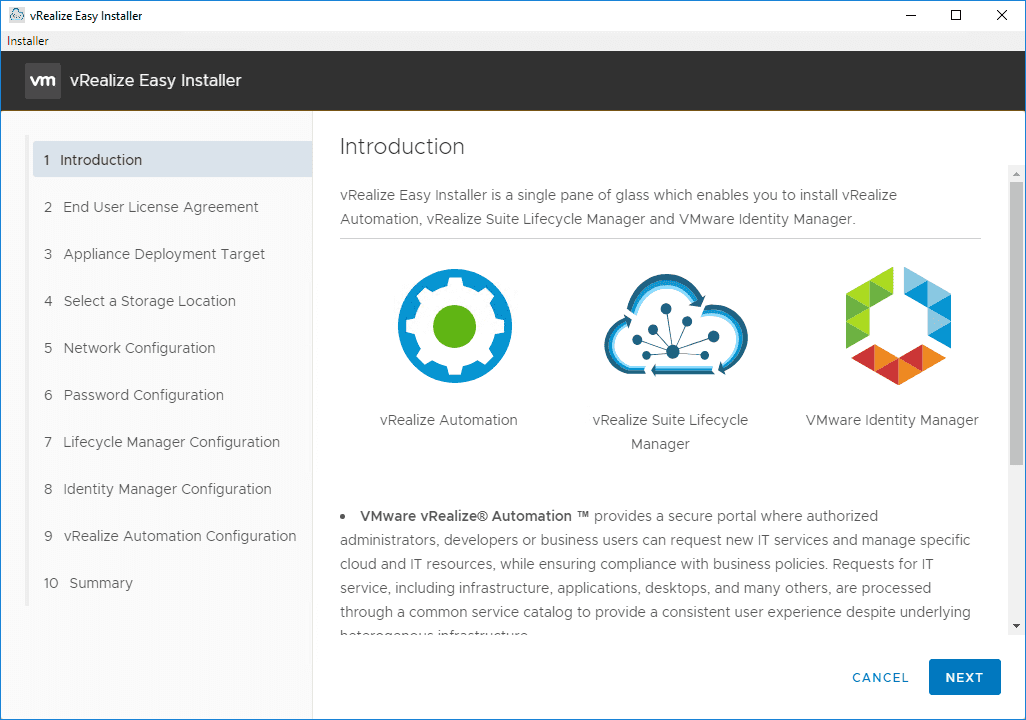Select the green center of the Automation gear
Screen dimensions: 1026x720
(x=455, y=326)
